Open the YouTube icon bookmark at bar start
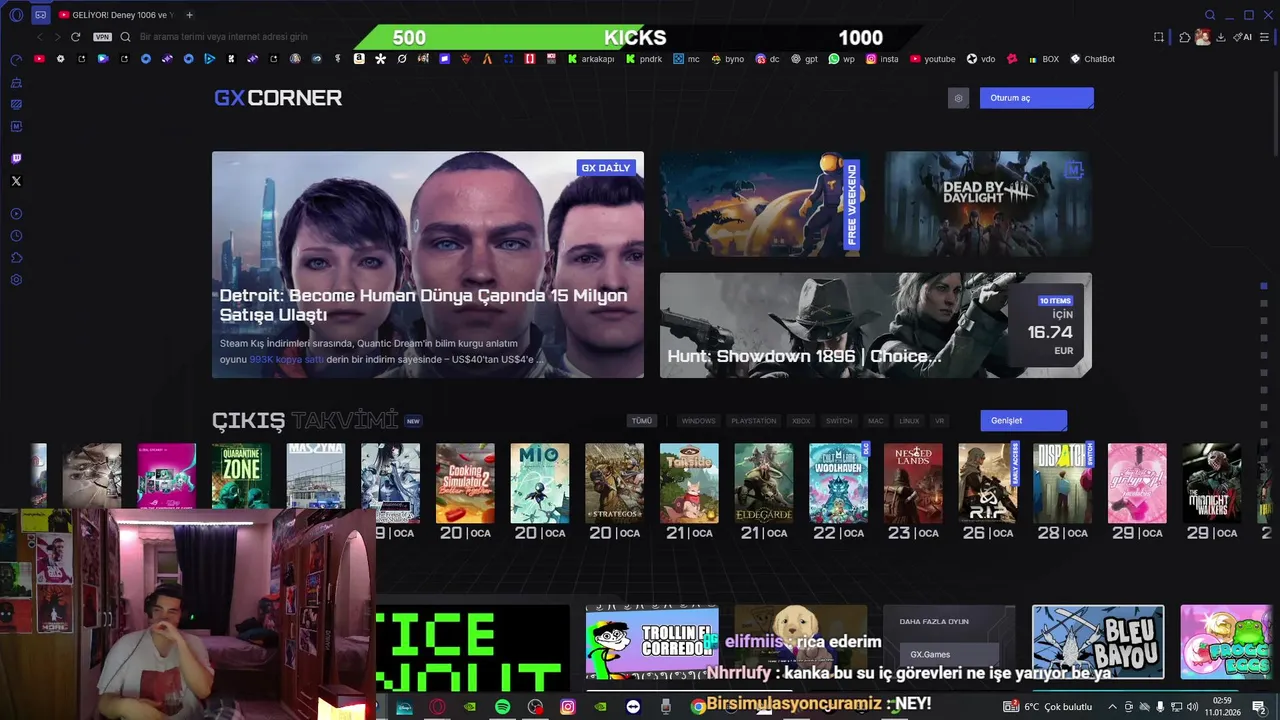This screenshot has width=1280, height=720. coord(39,59)
